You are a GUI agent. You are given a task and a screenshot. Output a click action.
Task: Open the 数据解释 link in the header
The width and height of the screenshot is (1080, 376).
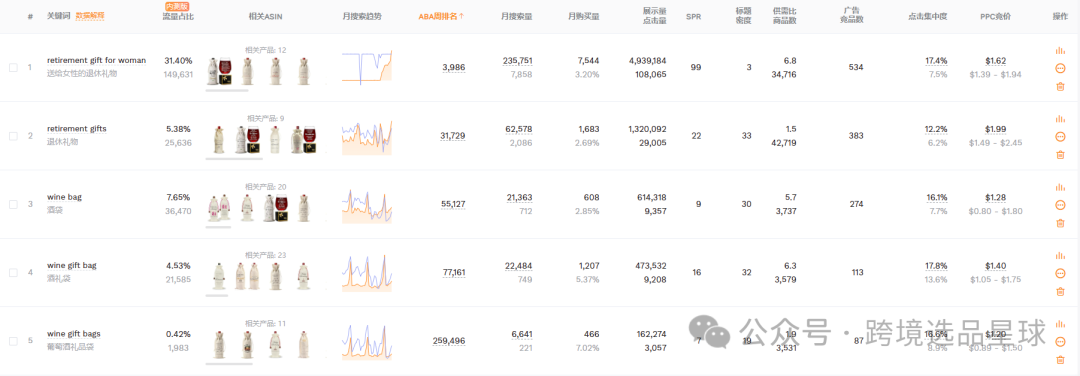pyautogui.click(x=90, y=15)
